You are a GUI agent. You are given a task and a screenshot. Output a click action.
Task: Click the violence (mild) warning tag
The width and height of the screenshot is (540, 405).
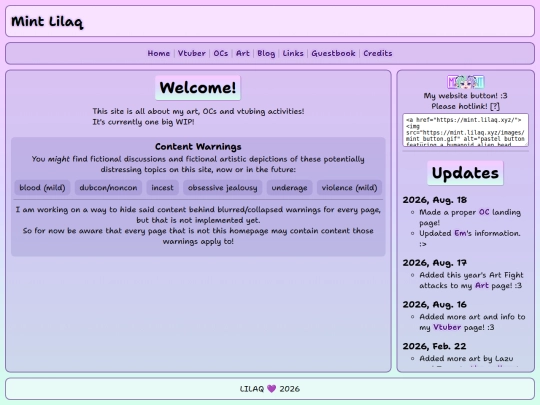[x=349, y=188]
